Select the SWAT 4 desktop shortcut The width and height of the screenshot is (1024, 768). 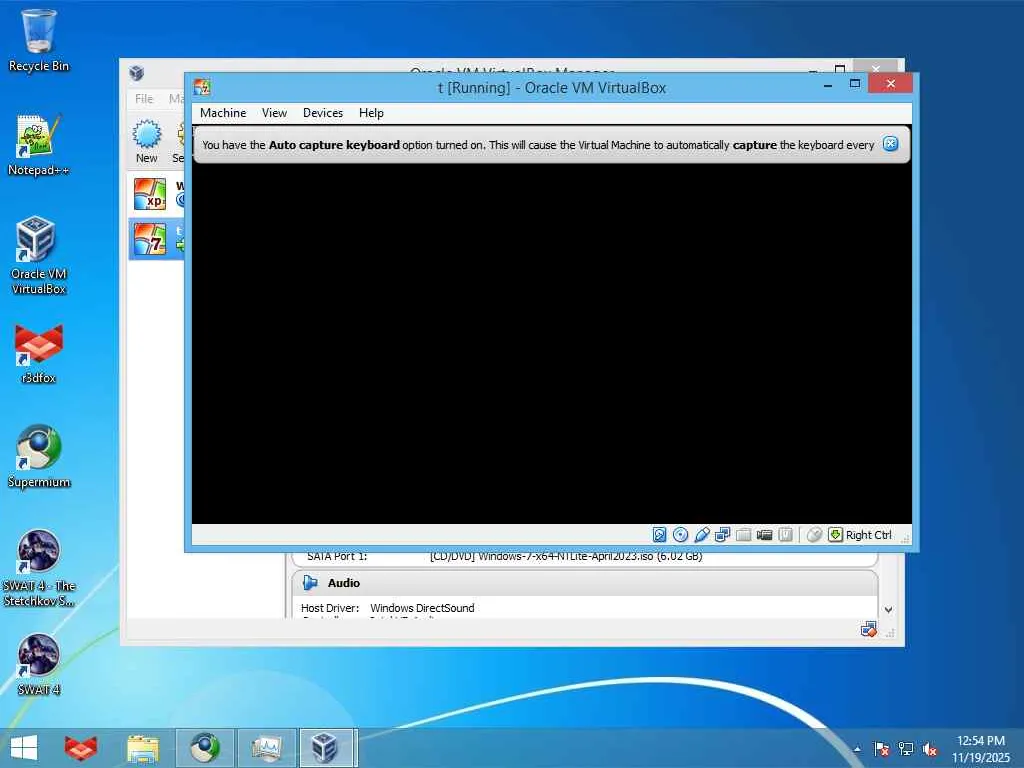coord(39,665)
